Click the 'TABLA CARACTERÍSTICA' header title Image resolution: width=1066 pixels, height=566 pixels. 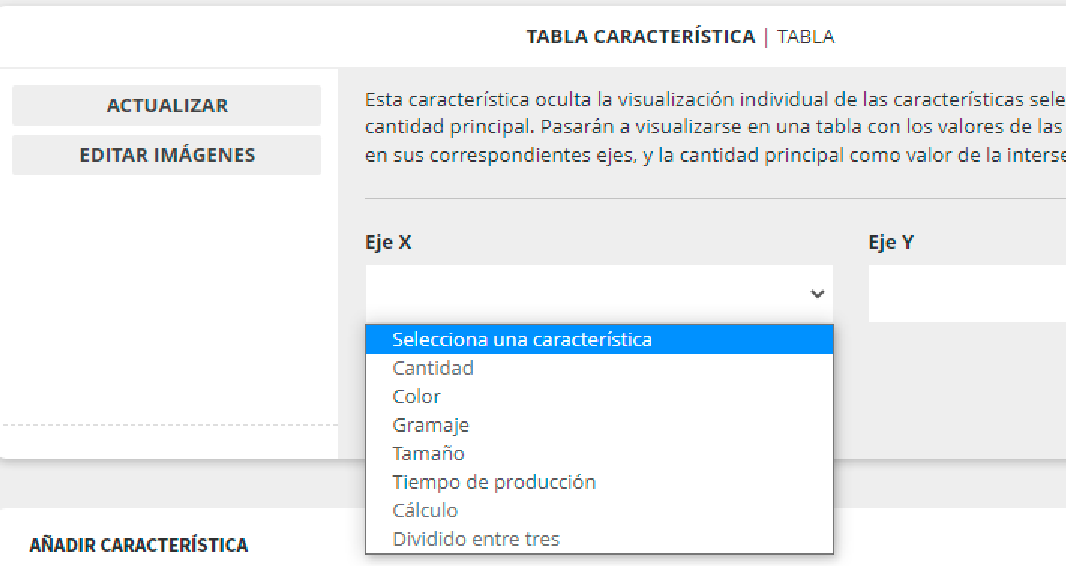[640, 37]
